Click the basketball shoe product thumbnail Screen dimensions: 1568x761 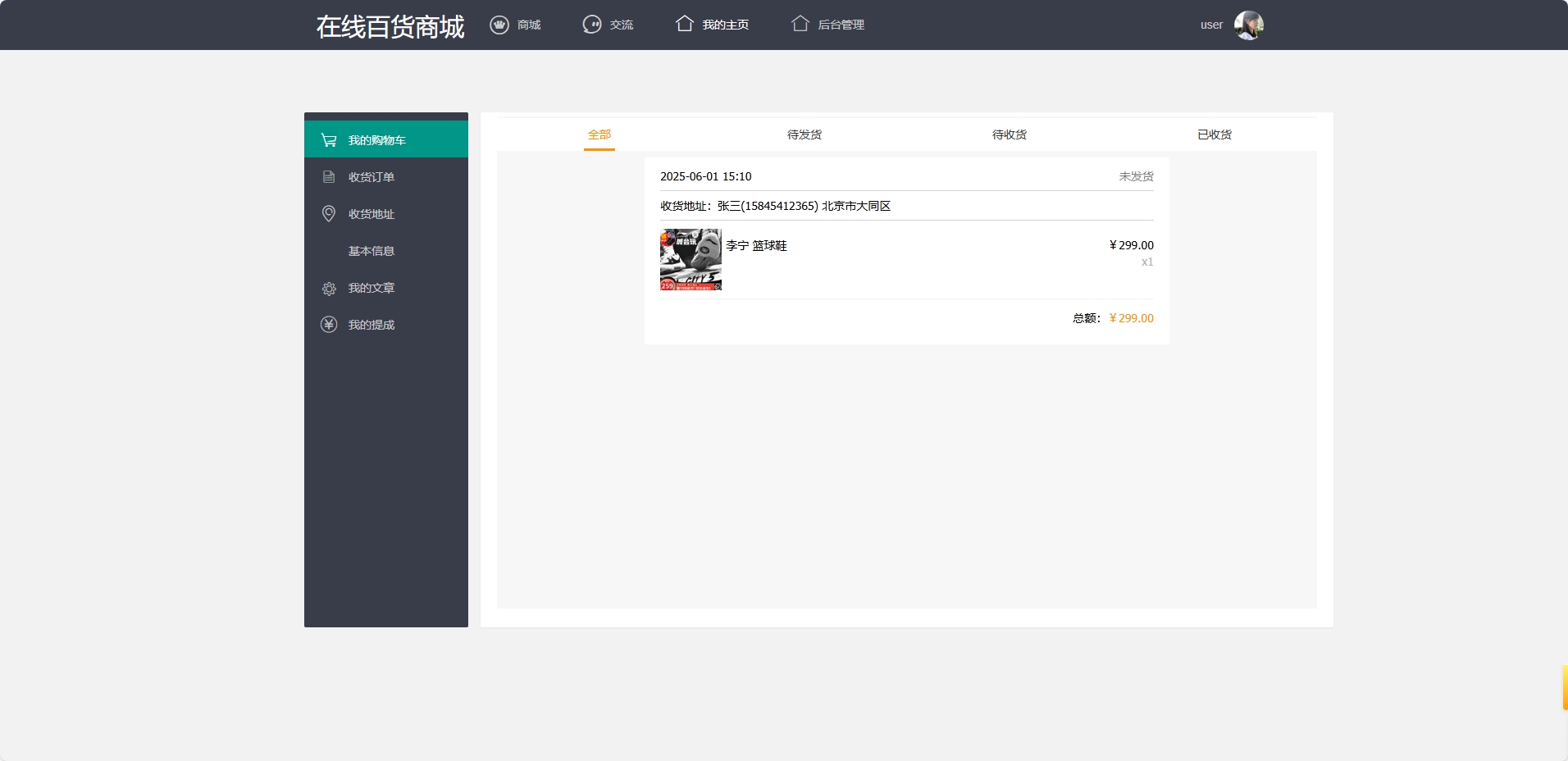pyautogui.click(x=691, y=259)
